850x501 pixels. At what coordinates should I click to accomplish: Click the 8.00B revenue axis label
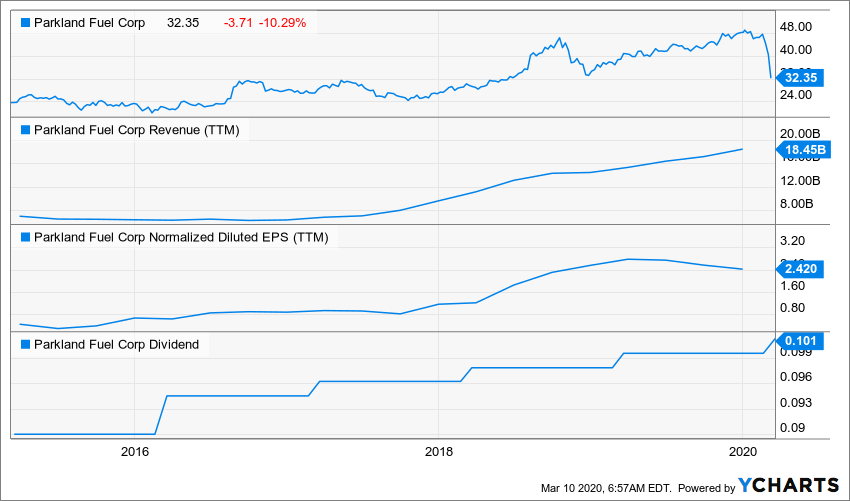797,204
